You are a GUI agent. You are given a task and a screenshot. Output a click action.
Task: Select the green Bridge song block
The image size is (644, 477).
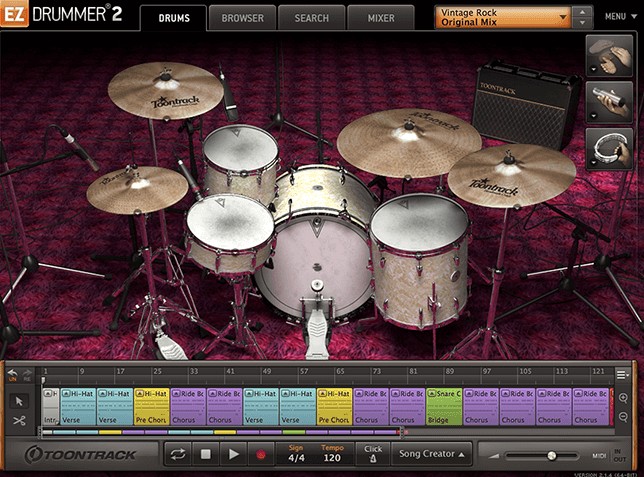(x=444, y=407)
